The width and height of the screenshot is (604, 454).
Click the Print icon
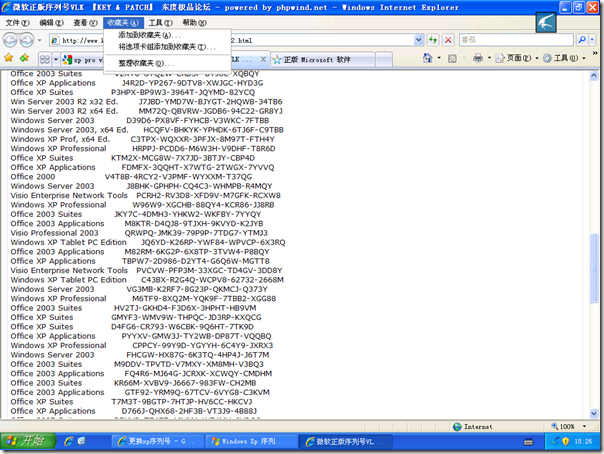click(478, 58)
